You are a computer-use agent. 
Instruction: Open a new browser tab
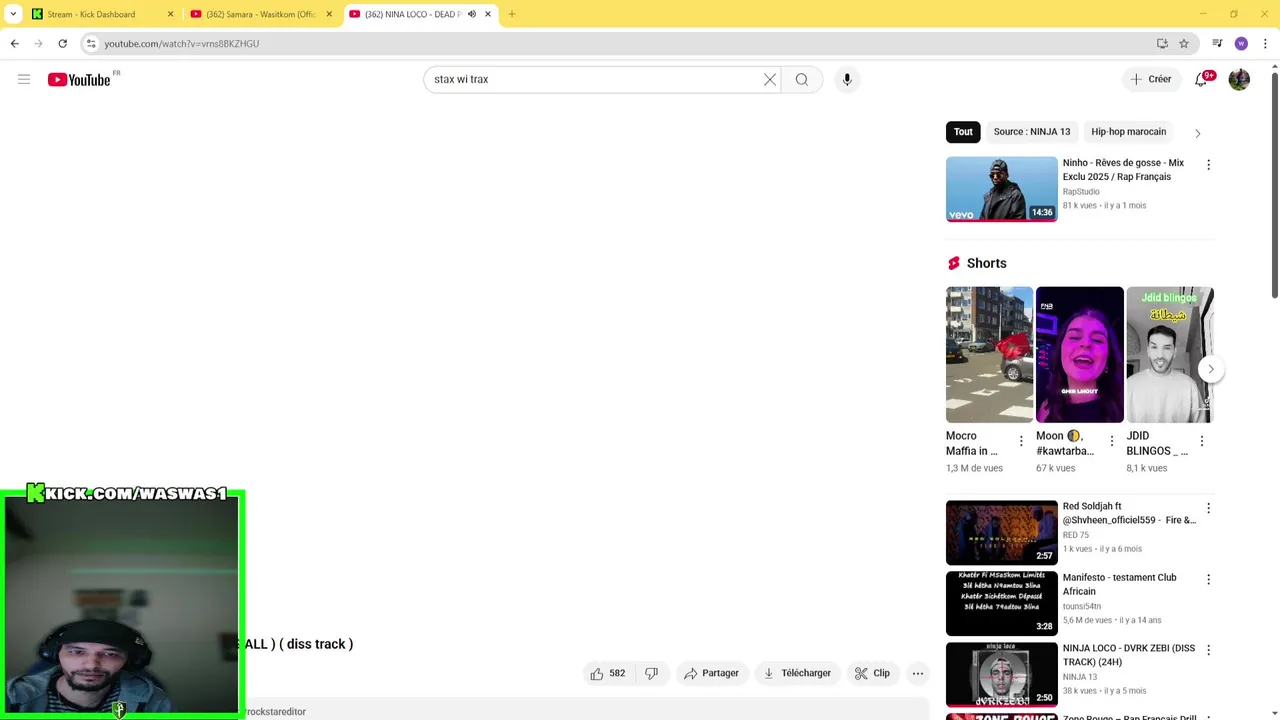[x=512, y=14]
